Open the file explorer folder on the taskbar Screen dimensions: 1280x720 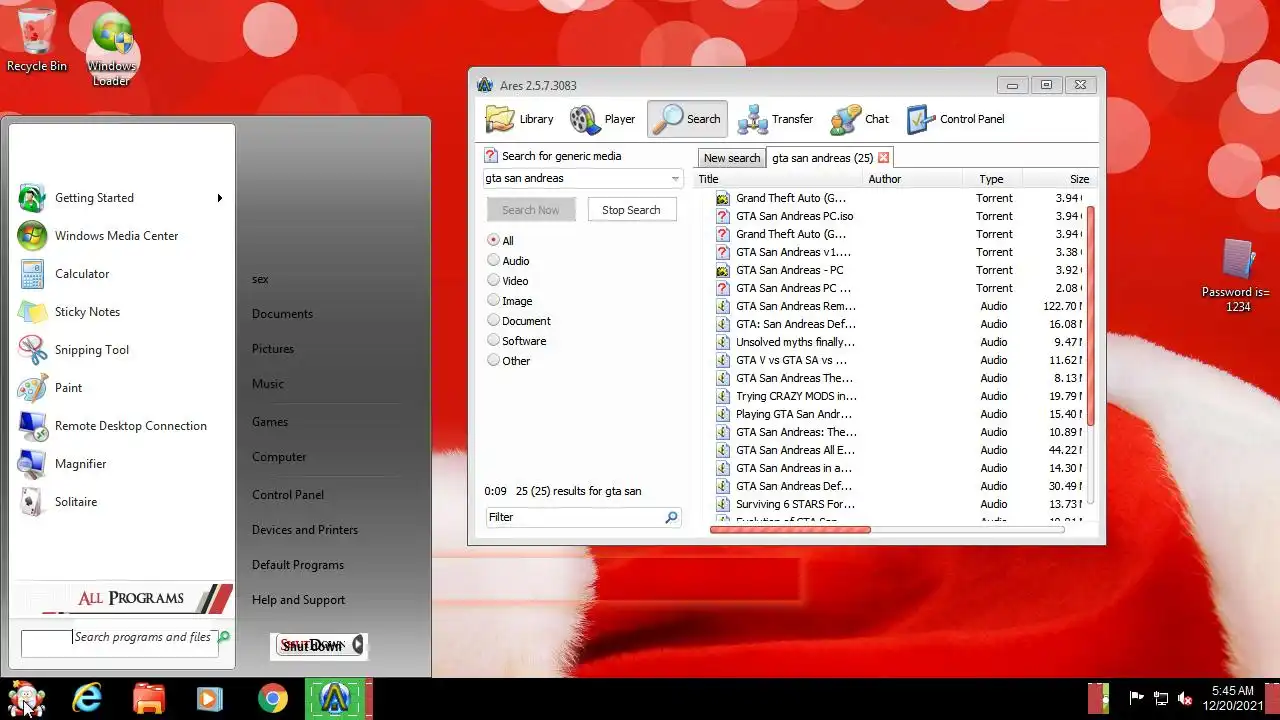(x=149, y=698)
